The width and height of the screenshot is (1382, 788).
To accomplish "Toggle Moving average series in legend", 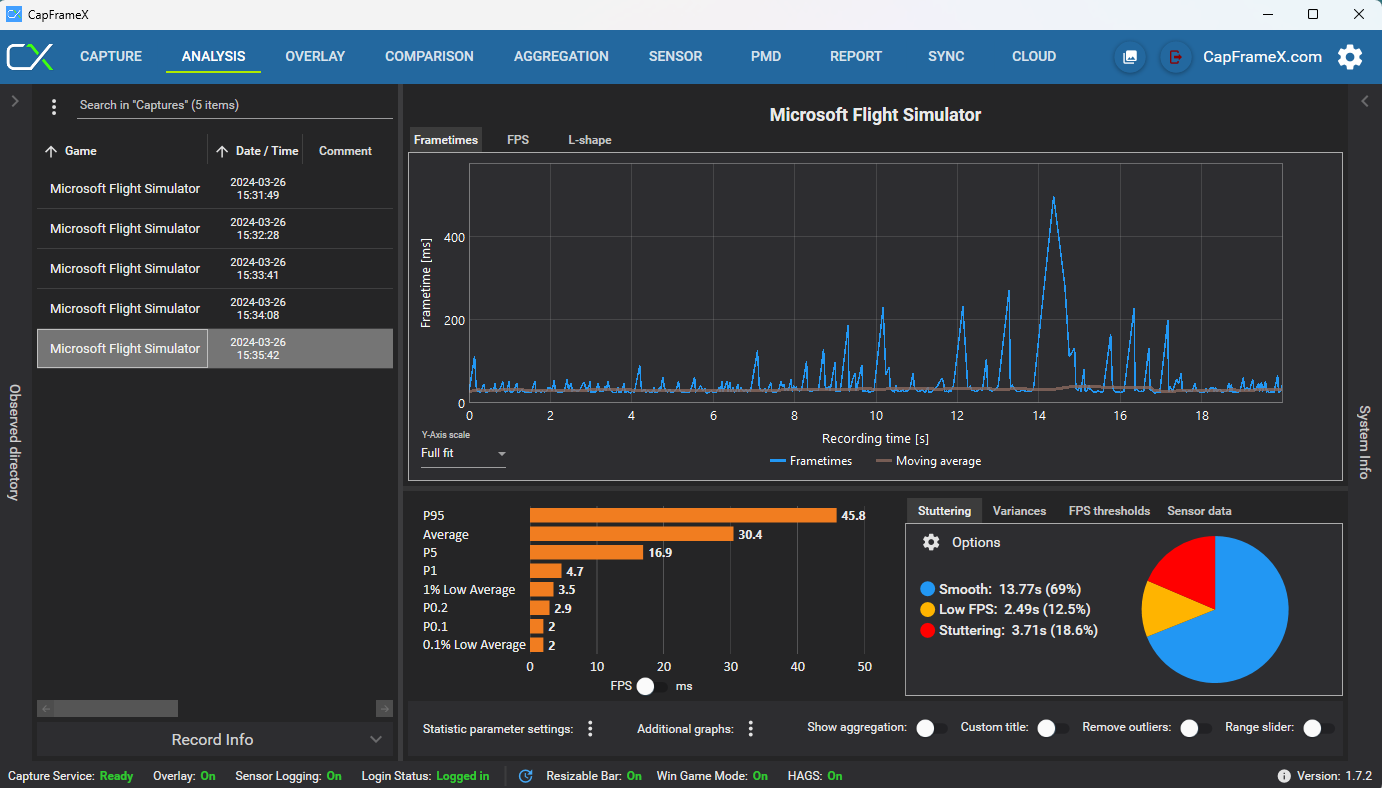I will pos(928,461).
